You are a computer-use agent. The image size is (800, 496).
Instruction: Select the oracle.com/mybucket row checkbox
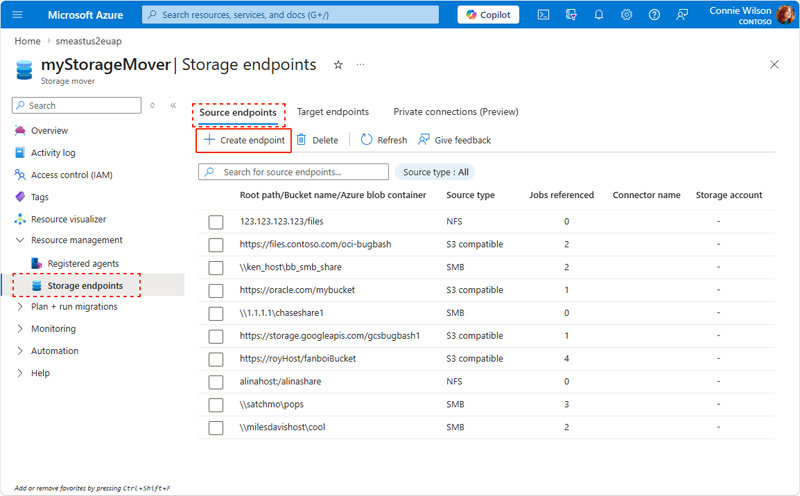point(216,290)
